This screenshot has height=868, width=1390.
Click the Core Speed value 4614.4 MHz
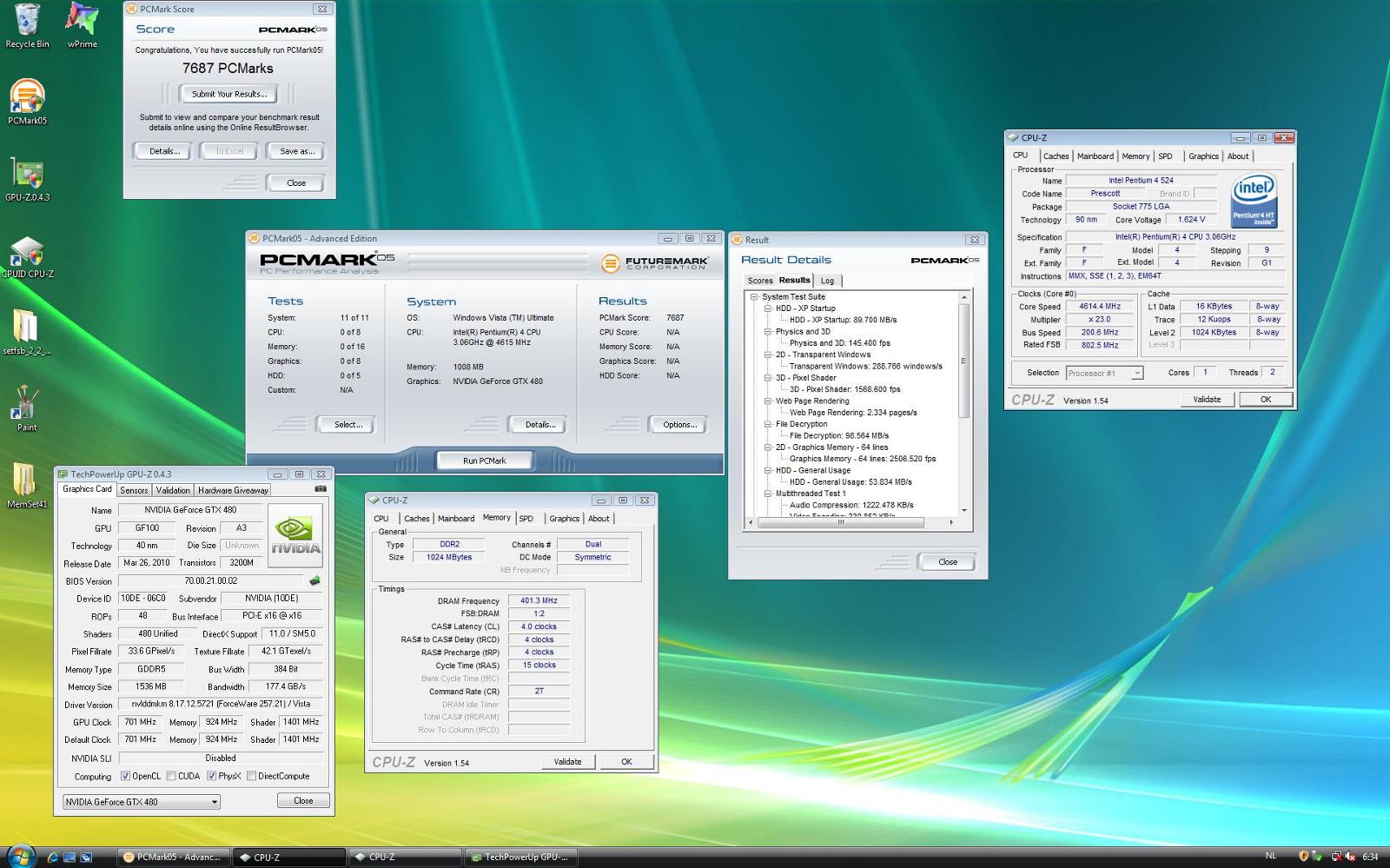pyautogui.click(x=1100, y=307)
